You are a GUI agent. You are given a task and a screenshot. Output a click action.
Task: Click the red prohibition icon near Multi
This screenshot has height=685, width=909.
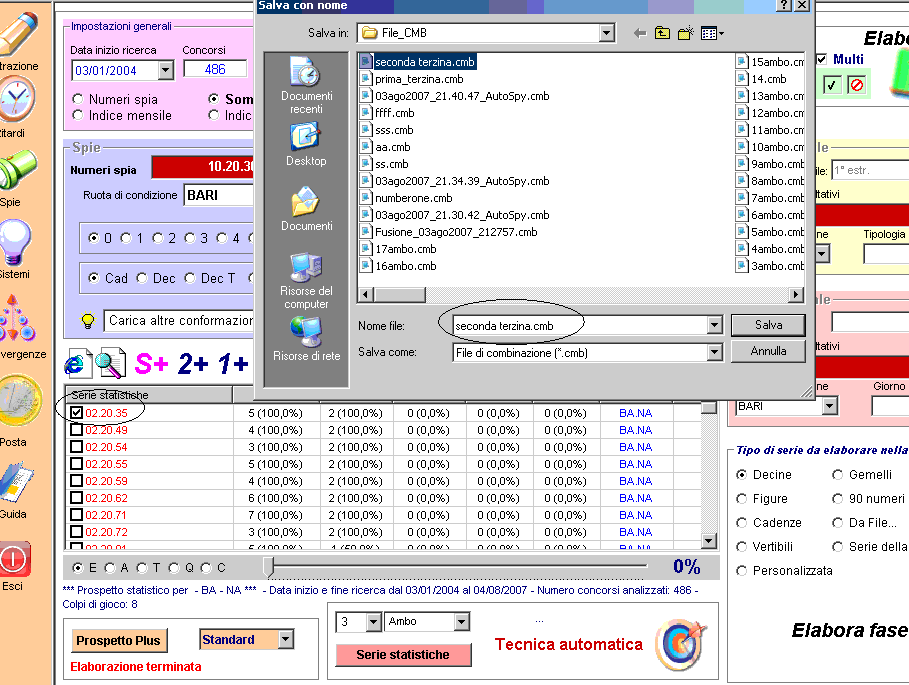[x=856, y=85]
